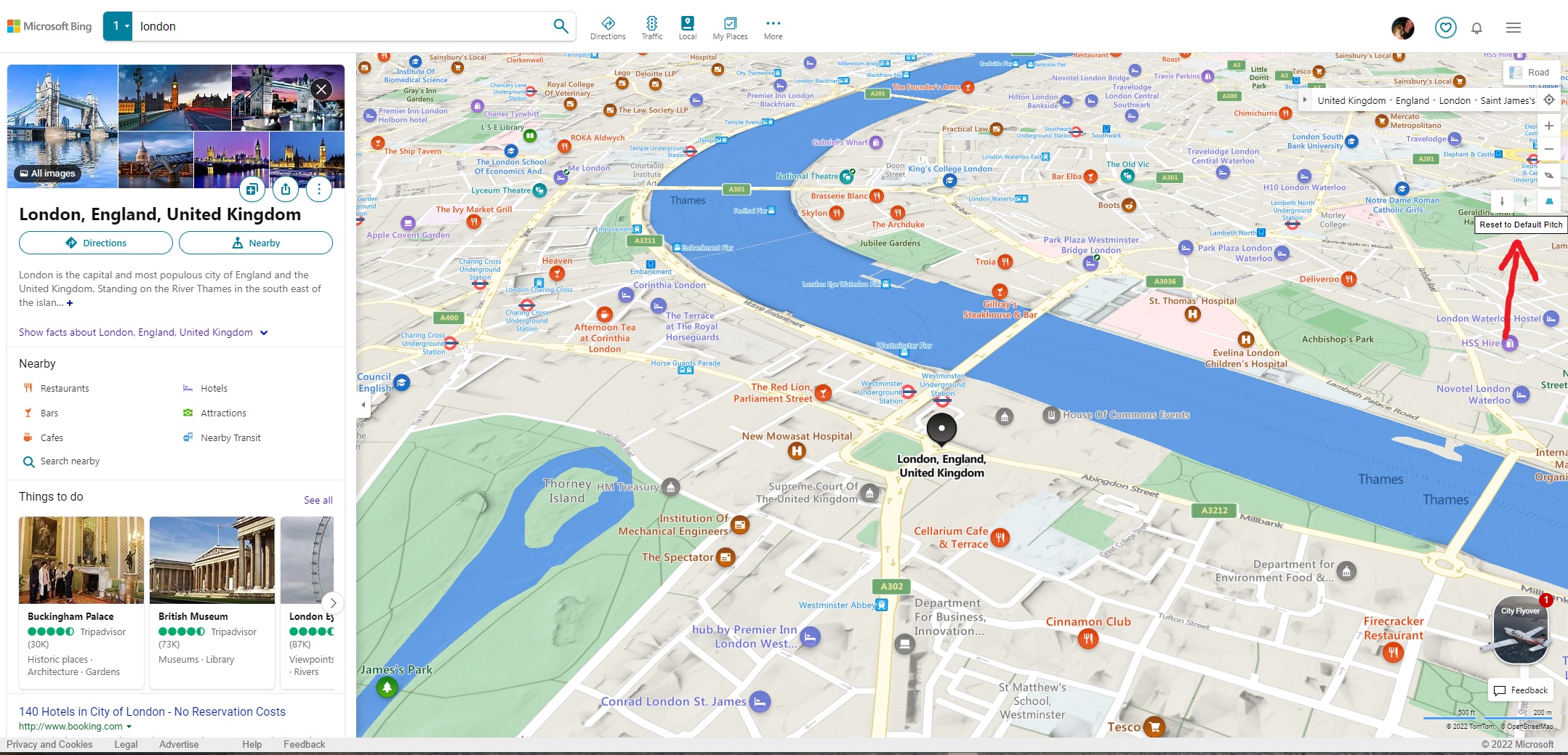This screenshot has height=755, width=1568.
Task: Reset to default pitch
Action: (1549, 201)
